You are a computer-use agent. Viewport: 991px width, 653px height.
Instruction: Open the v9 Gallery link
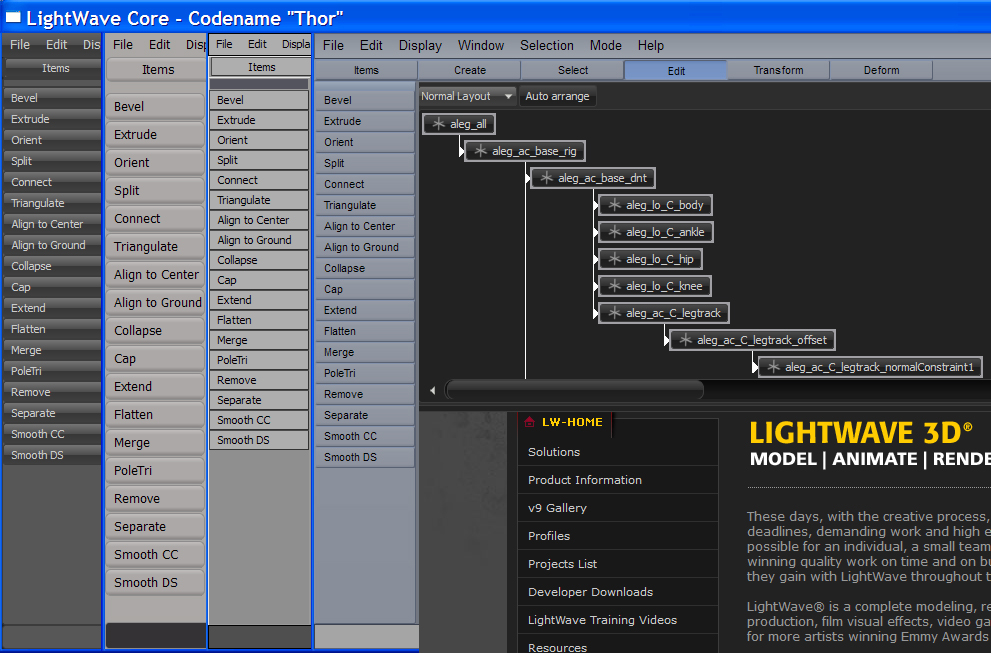click(x=557, y=508)
